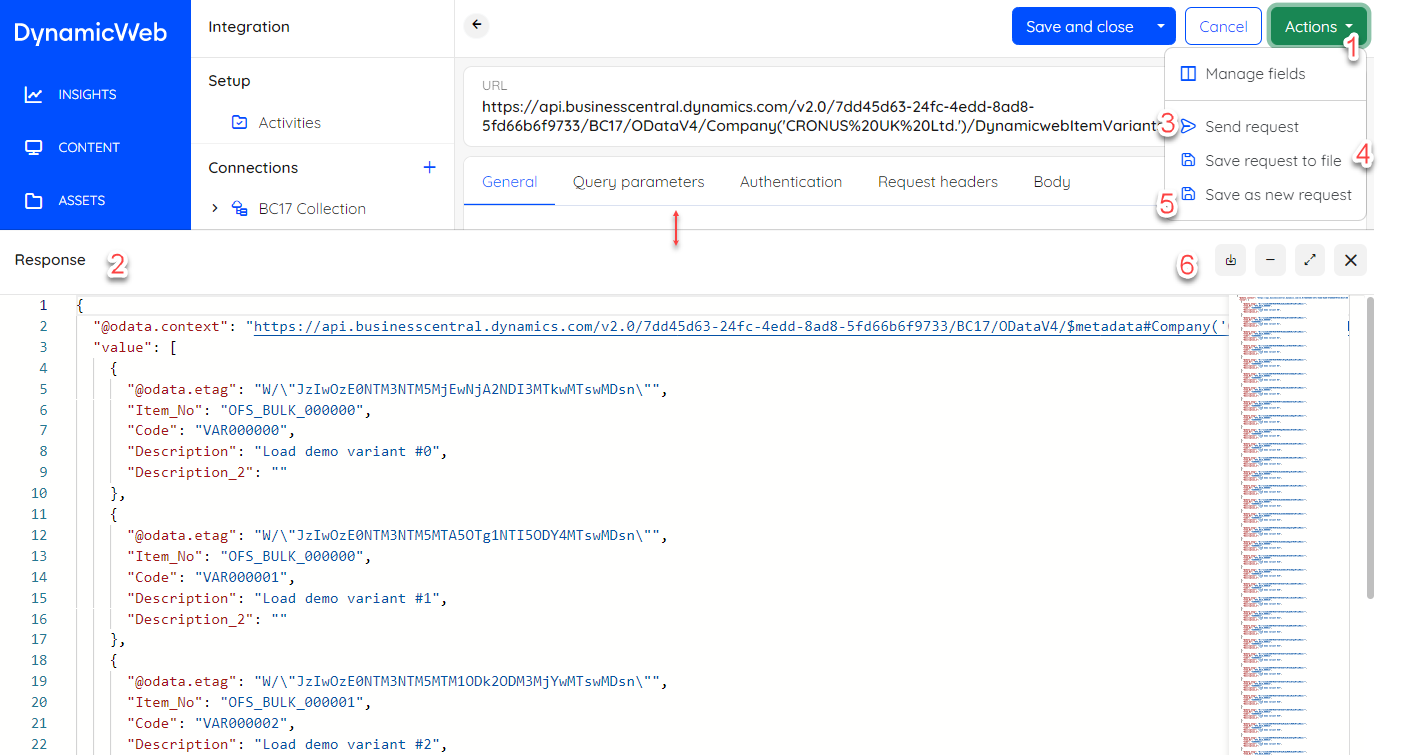1405x755 pixels.
Task: Open CONTENT in the sidebar
Action: [x=89, y=148]
